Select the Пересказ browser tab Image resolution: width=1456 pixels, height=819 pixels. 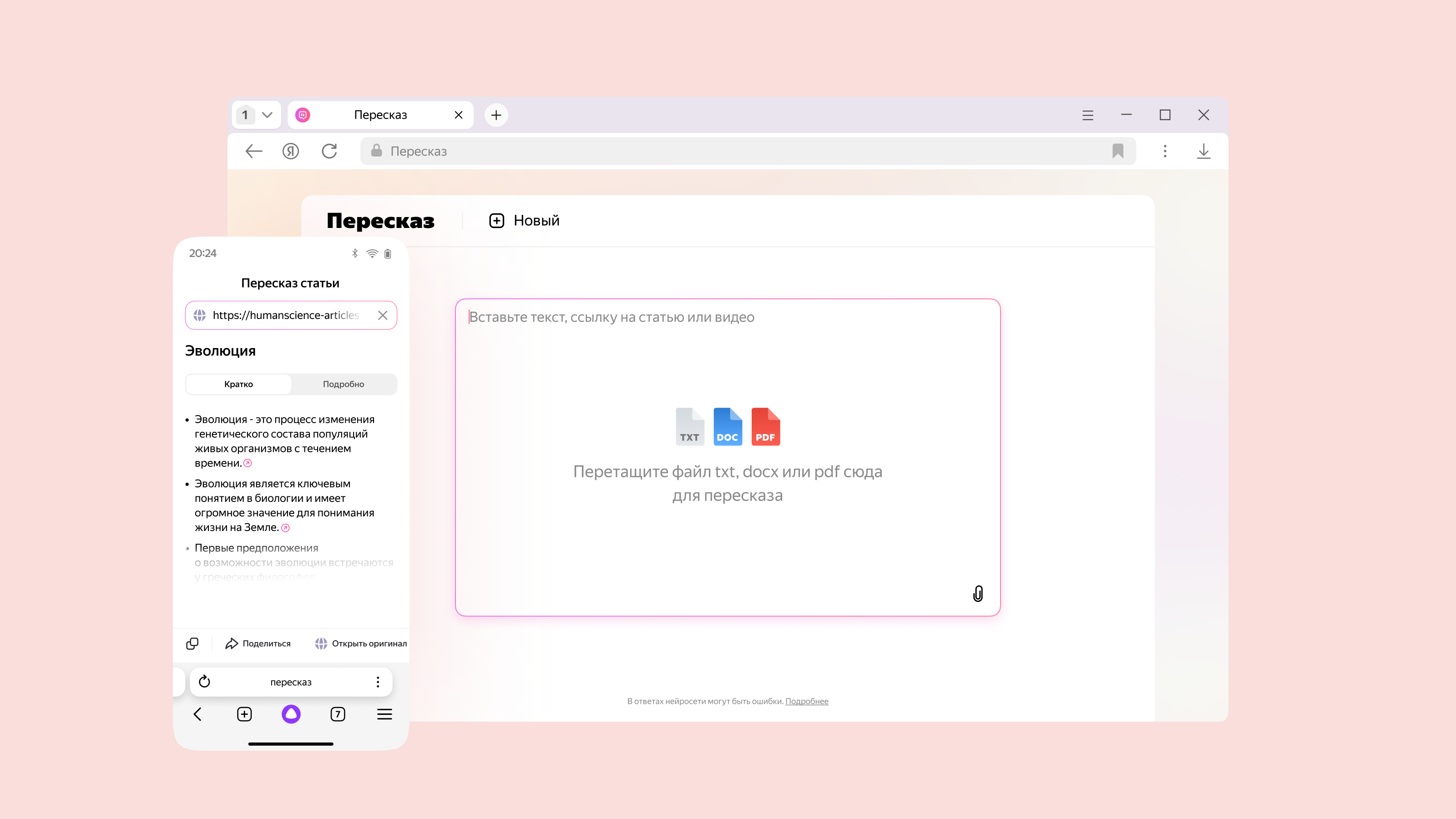coord(380,115)
